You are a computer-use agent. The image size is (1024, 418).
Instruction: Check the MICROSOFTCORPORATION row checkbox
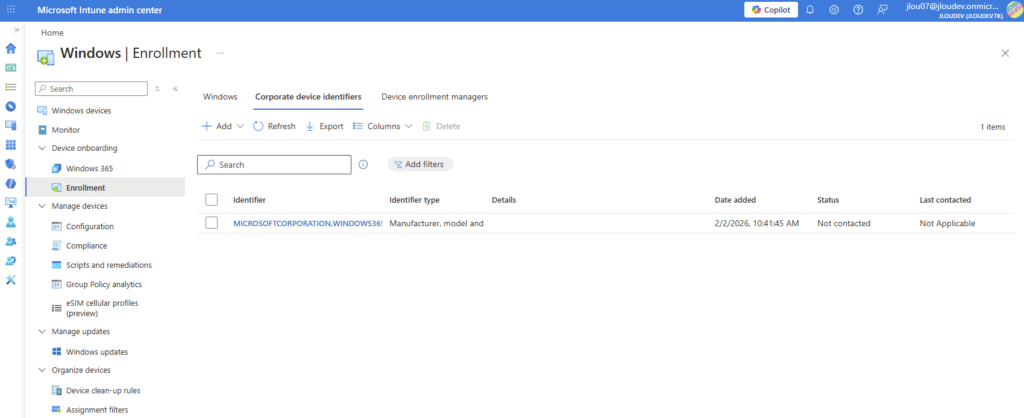coord(211,223)
